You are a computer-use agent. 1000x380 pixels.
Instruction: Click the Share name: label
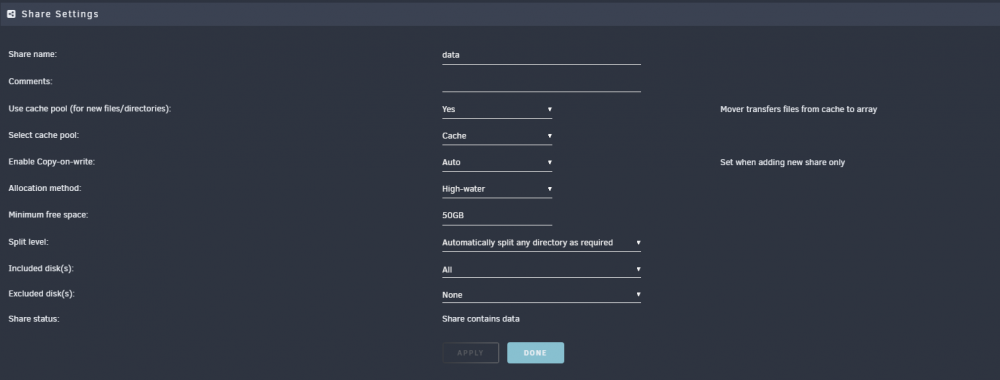click(x=33, y=54)
